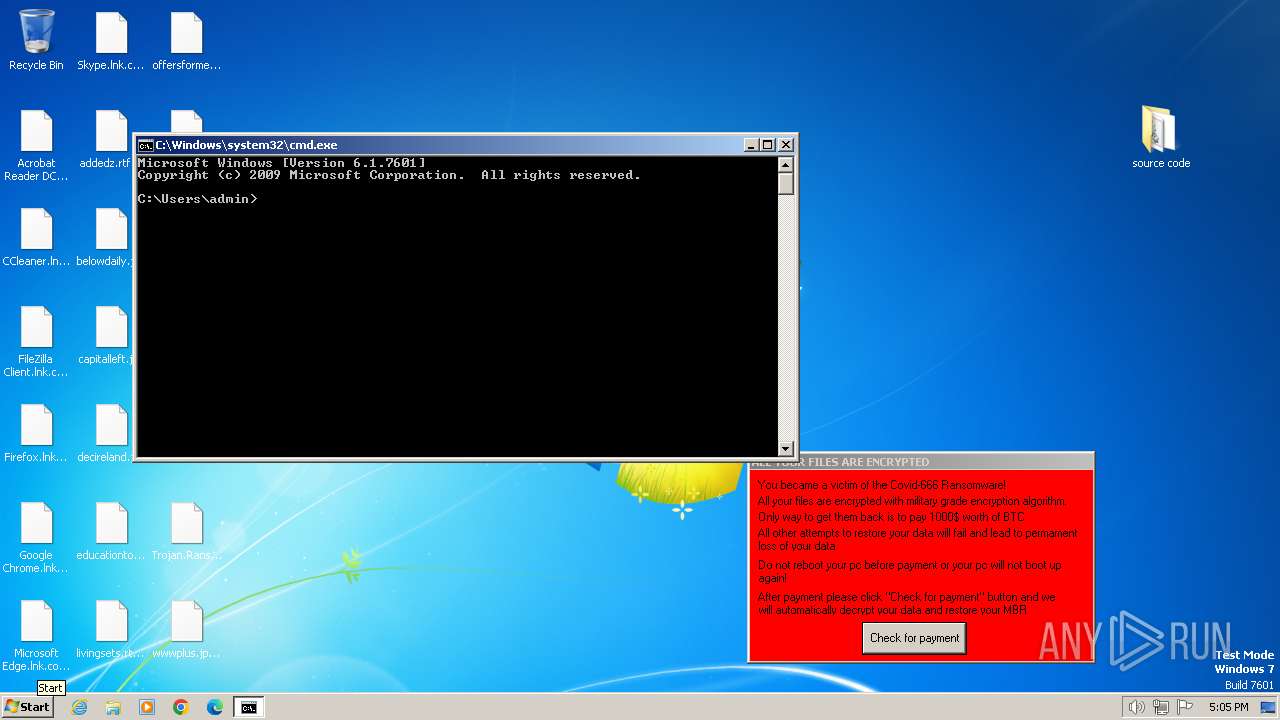
Task: Select the wwwplus.jp desktop file
Action: click(x=186, y=628)
